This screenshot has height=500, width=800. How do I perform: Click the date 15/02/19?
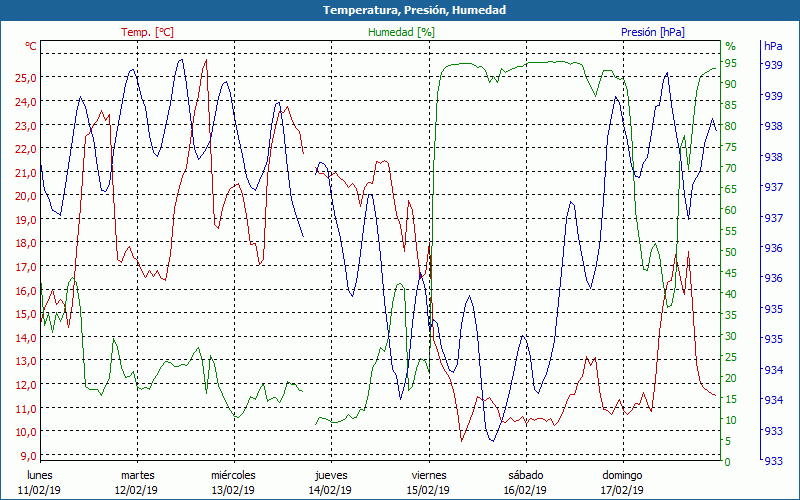pos(428,490)
